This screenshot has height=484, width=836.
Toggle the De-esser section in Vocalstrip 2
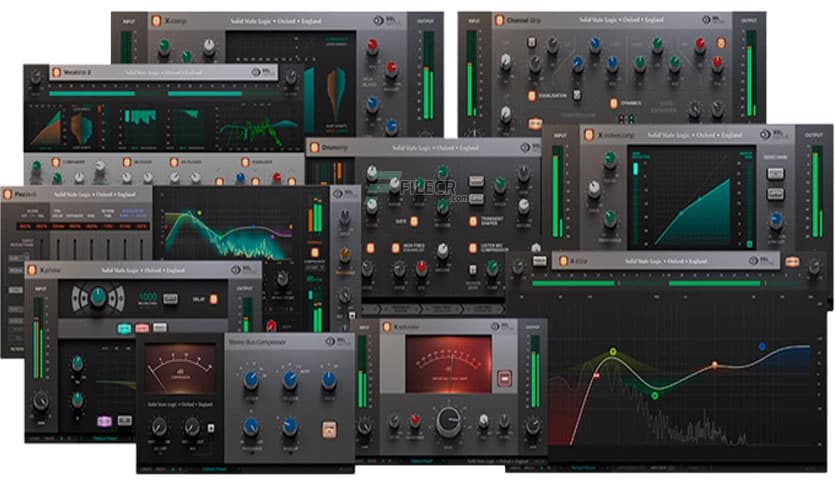[127, 162]
